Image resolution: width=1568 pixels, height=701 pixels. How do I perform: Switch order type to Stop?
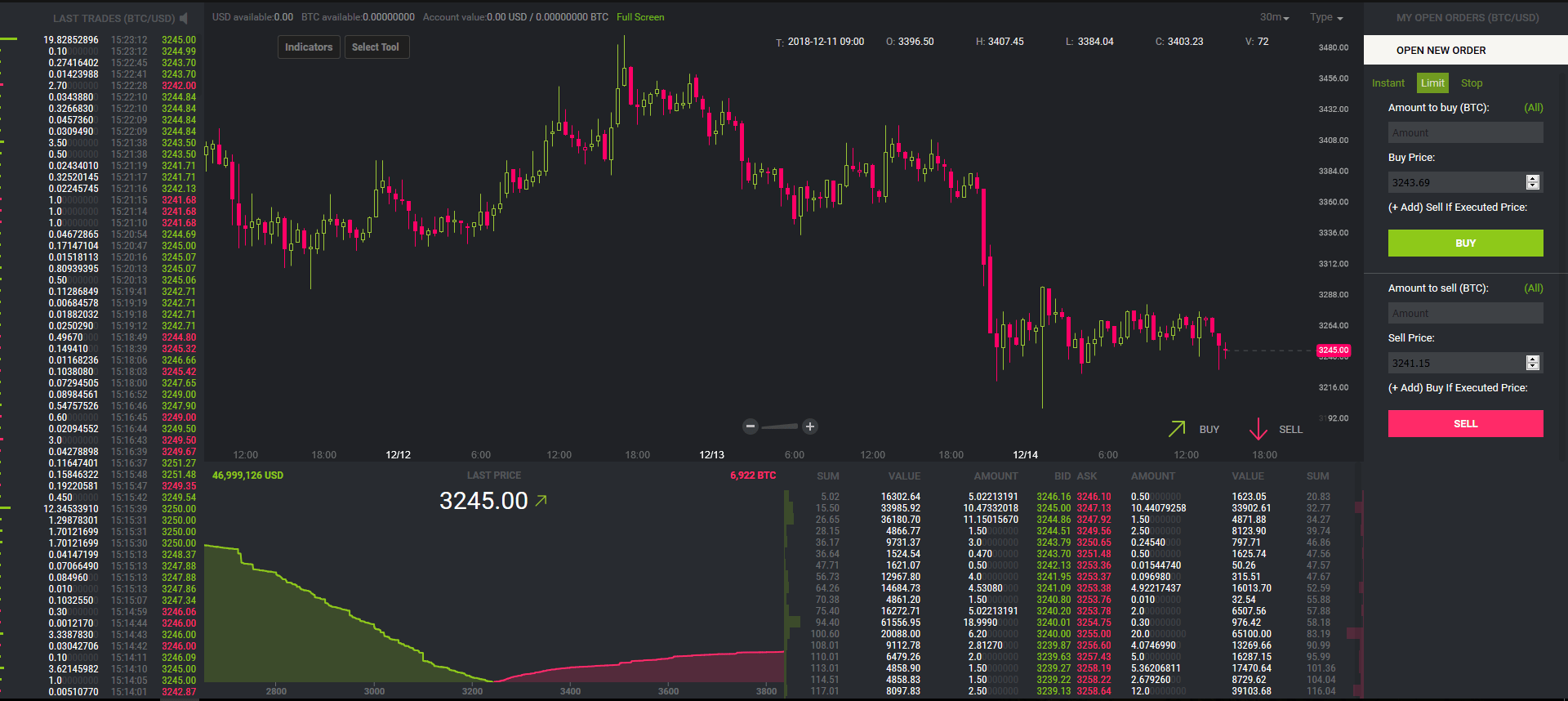(1472, 83)
